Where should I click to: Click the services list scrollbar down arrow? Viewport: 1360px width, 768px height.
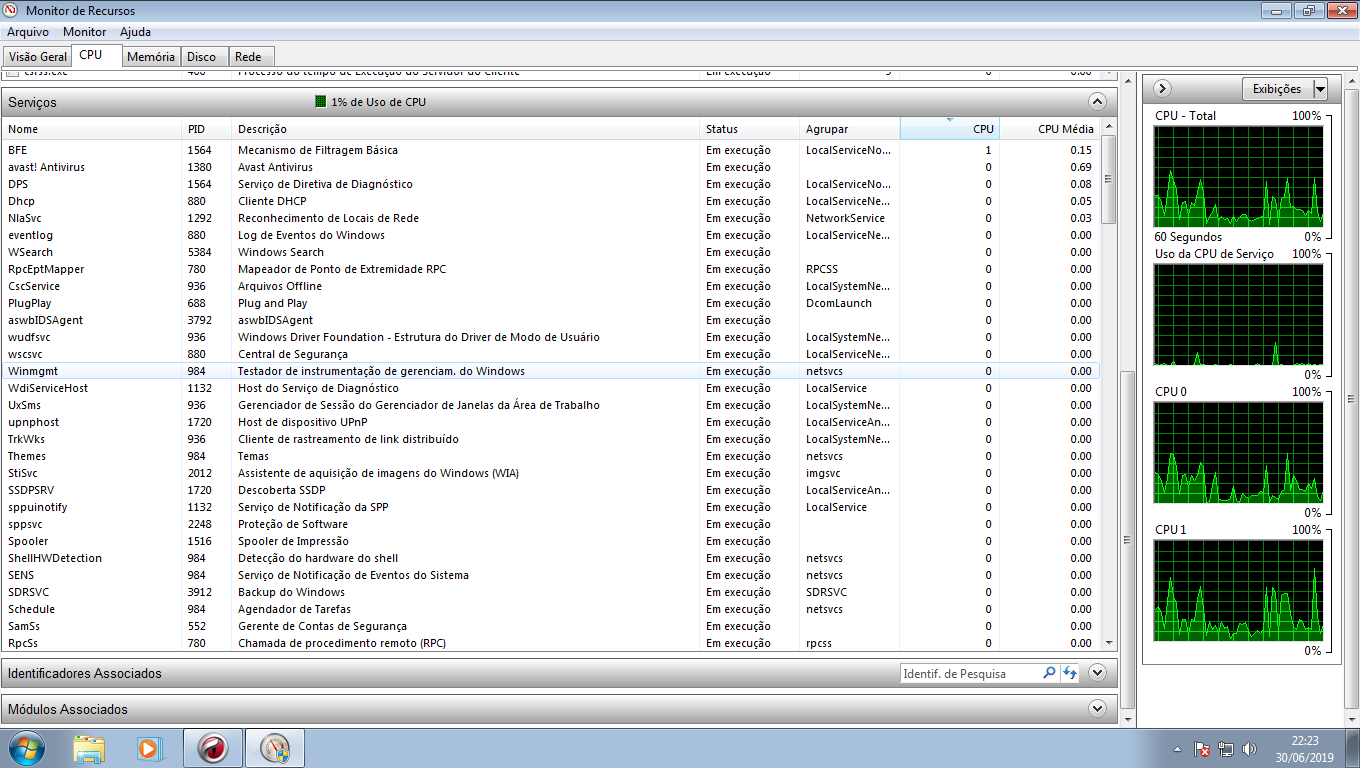(x=1108, y=644)
